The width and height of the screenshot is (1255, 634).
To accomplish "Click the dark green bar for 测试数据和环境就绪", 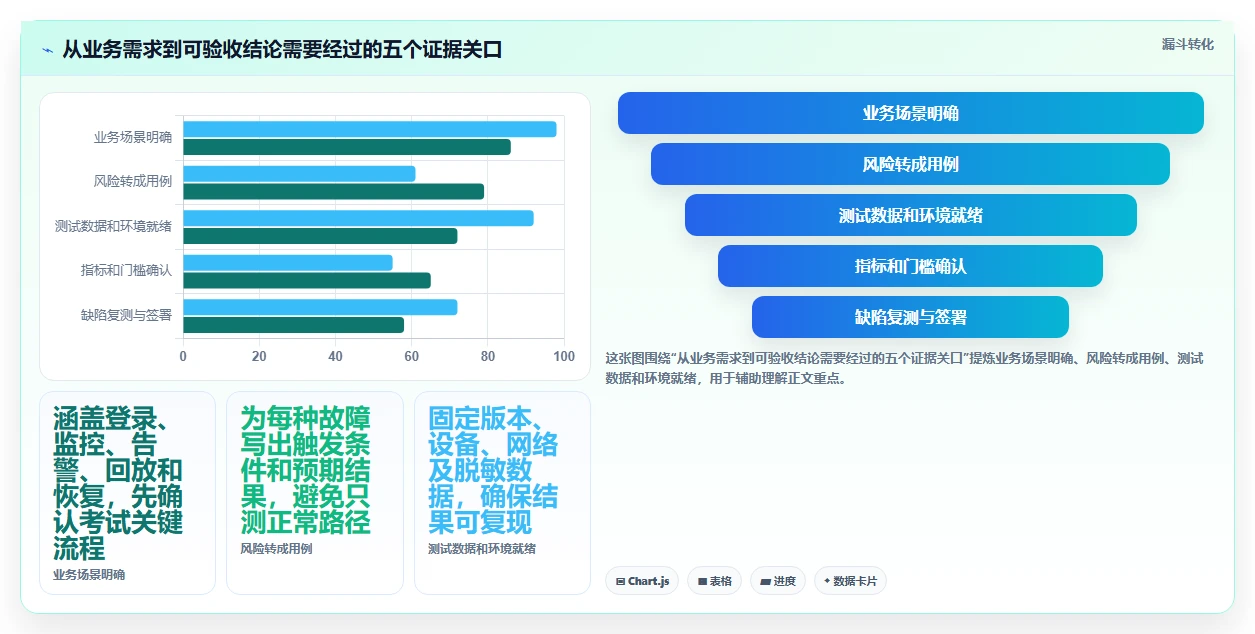I will tap(320, 236).
